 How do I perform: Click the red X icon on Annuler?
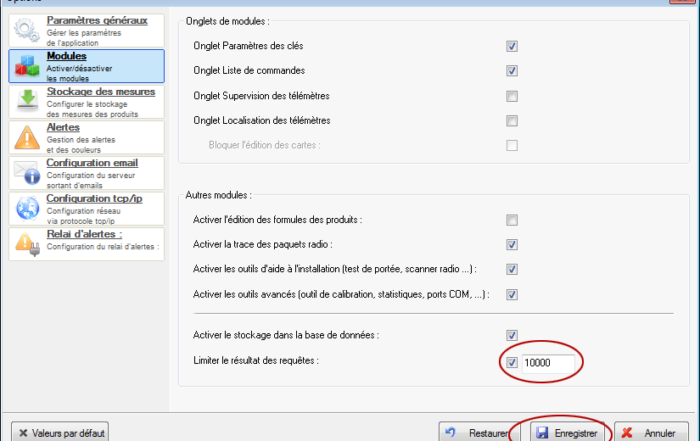(627, 433)
